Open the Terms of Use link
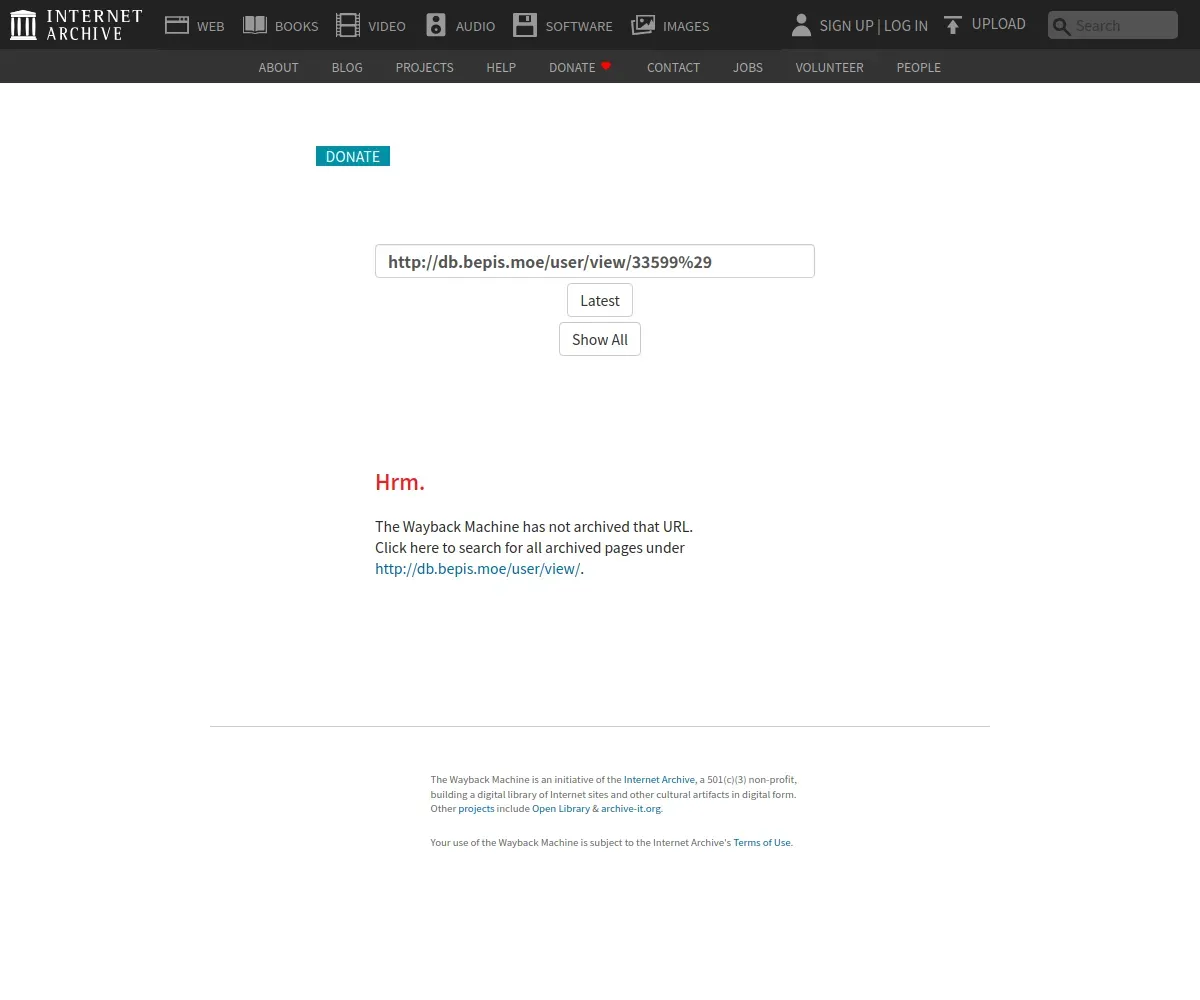The image size is (1200, 1000). (x=762, y=842)
